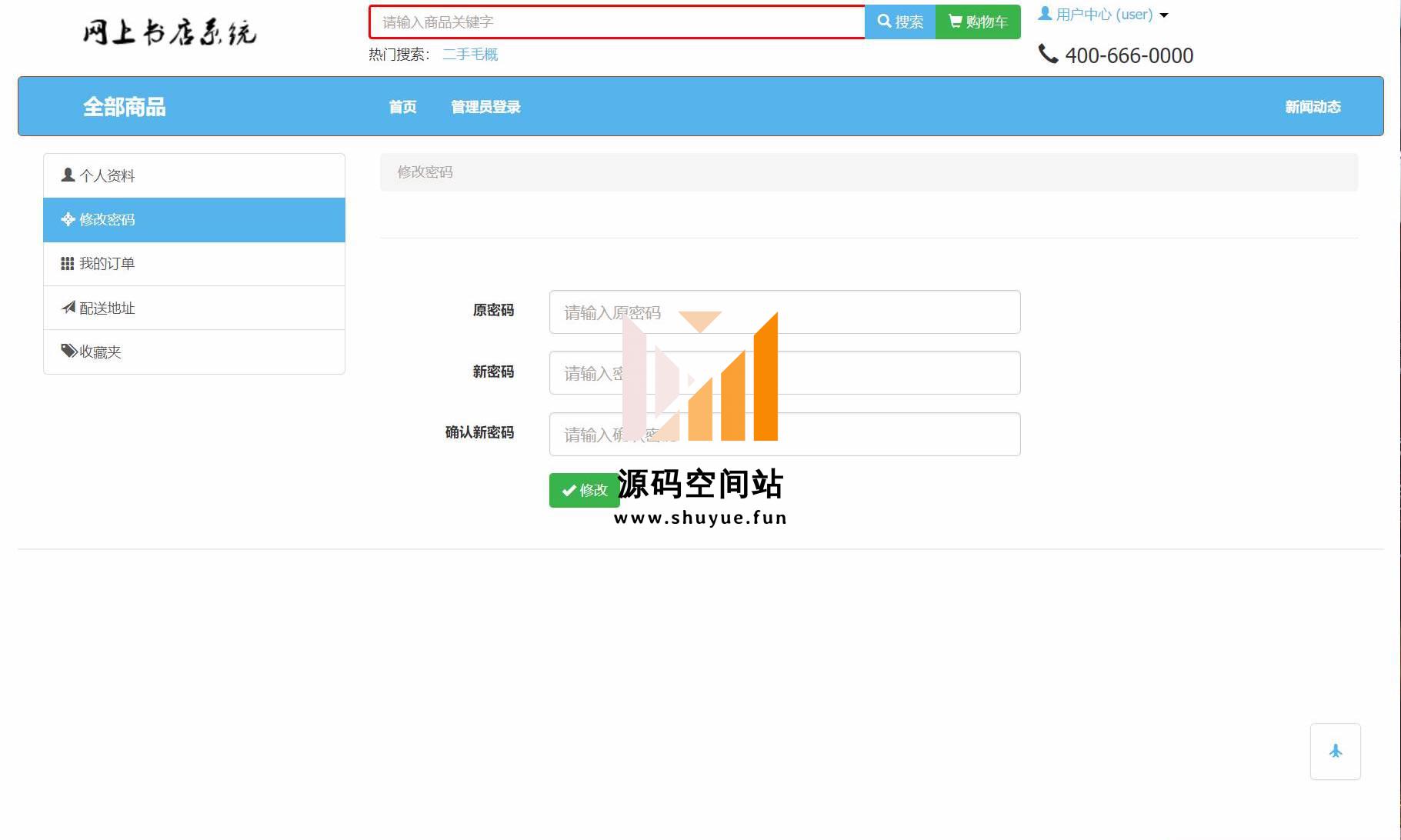The width and height of the screenshot is (1401, 840).
Task: Go to 首页 in navigation bar
Action: point(402,107)
